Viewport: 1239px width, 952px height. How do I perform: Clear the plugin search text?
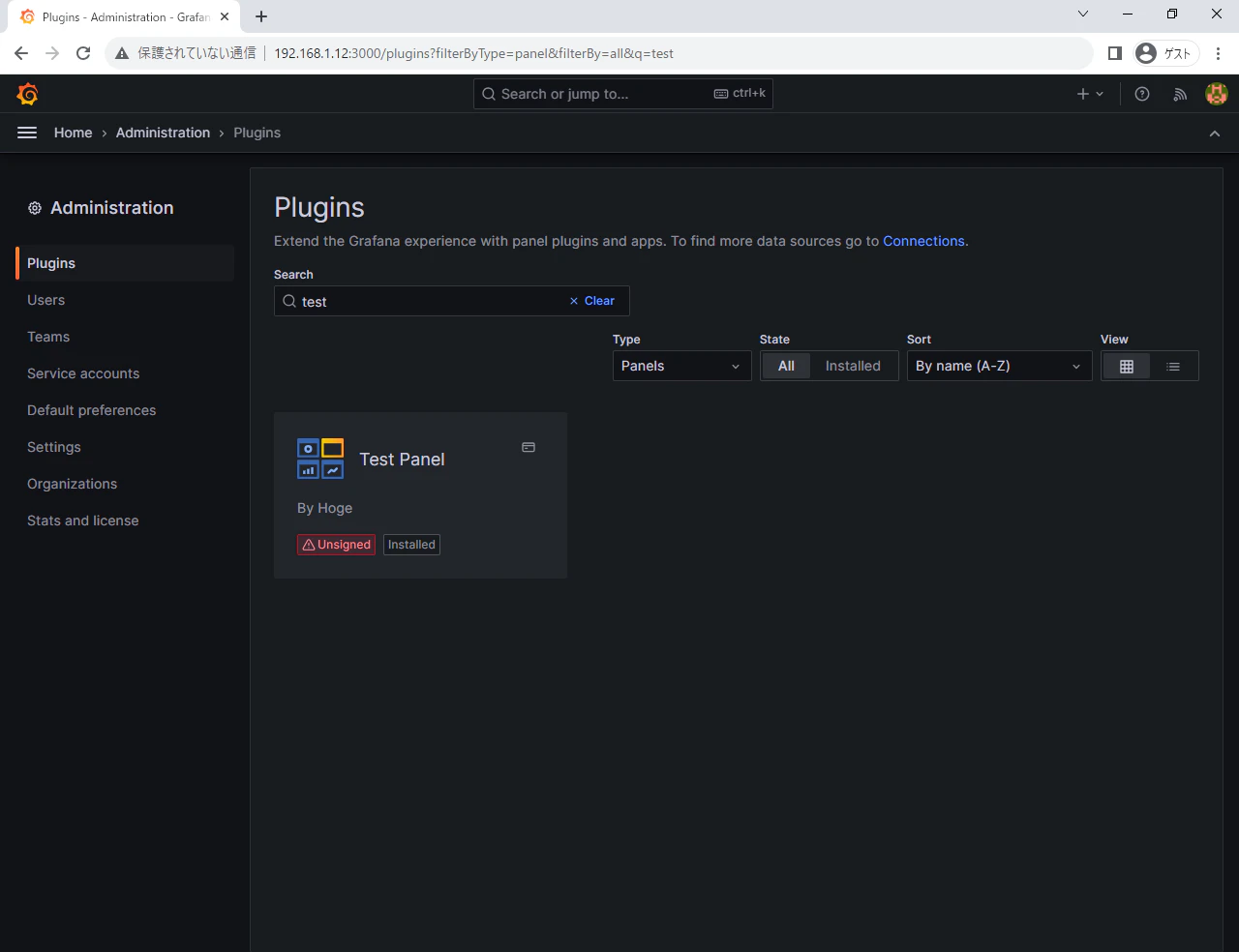(592, 301)
